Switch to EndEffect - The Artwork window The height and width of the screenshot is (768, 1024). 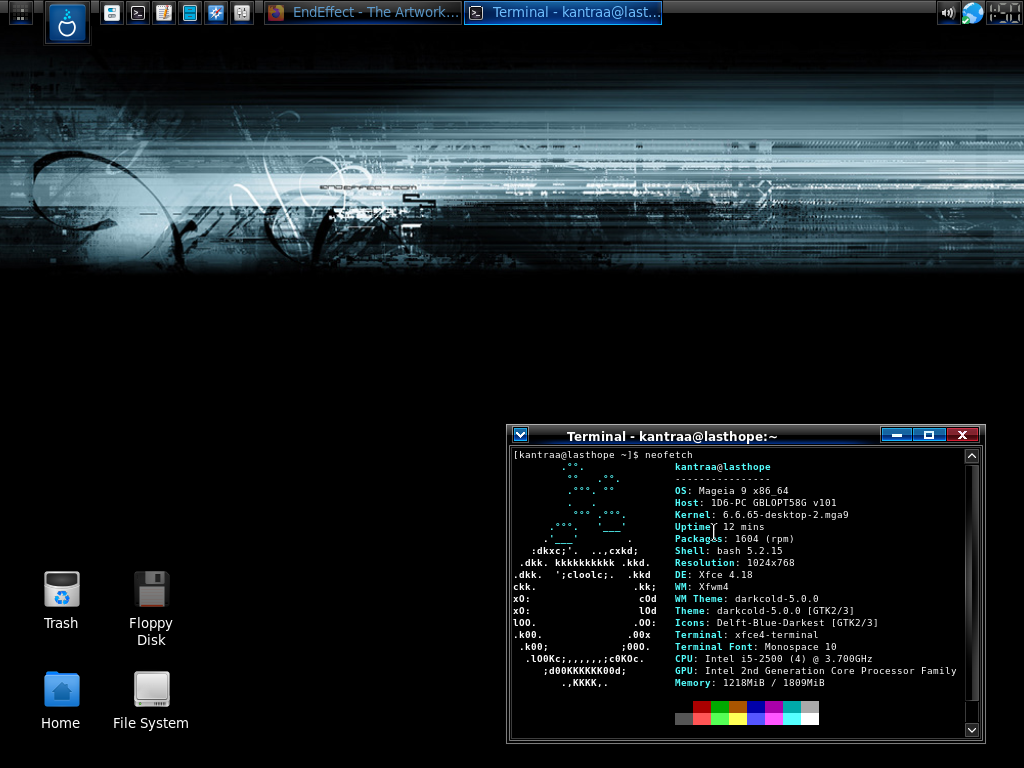[363, 12]
